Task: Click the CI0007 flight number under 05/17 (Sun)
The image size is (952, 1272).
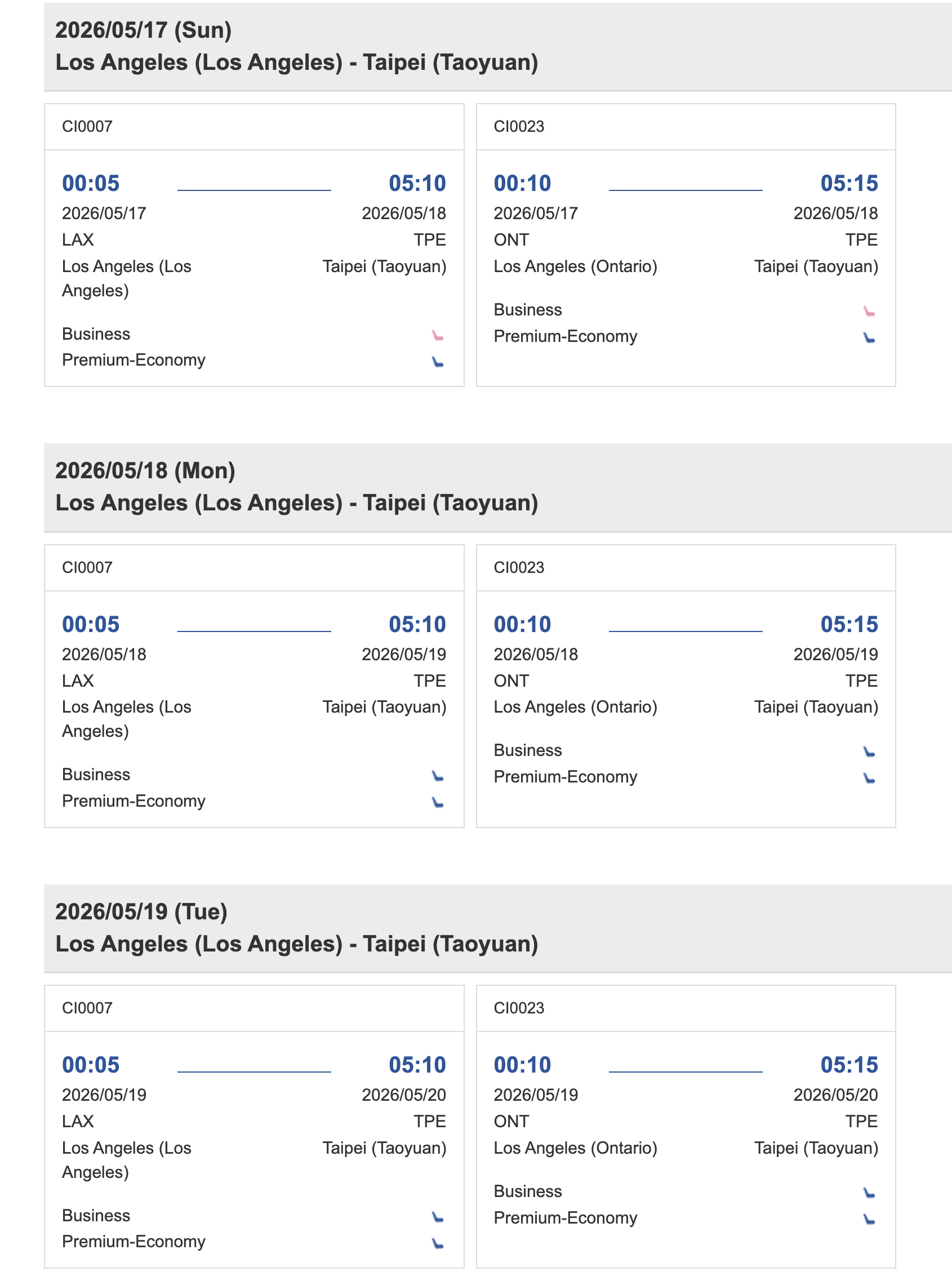Action: [x=87, y=127]
